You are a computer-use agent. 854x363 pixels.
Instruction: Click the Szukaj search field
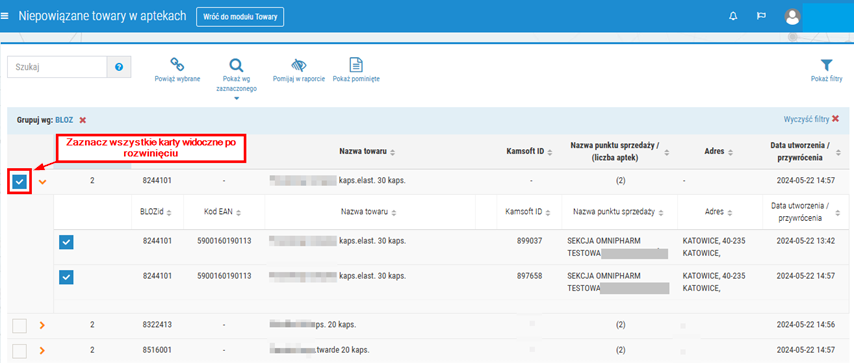[x=57, y=67]
